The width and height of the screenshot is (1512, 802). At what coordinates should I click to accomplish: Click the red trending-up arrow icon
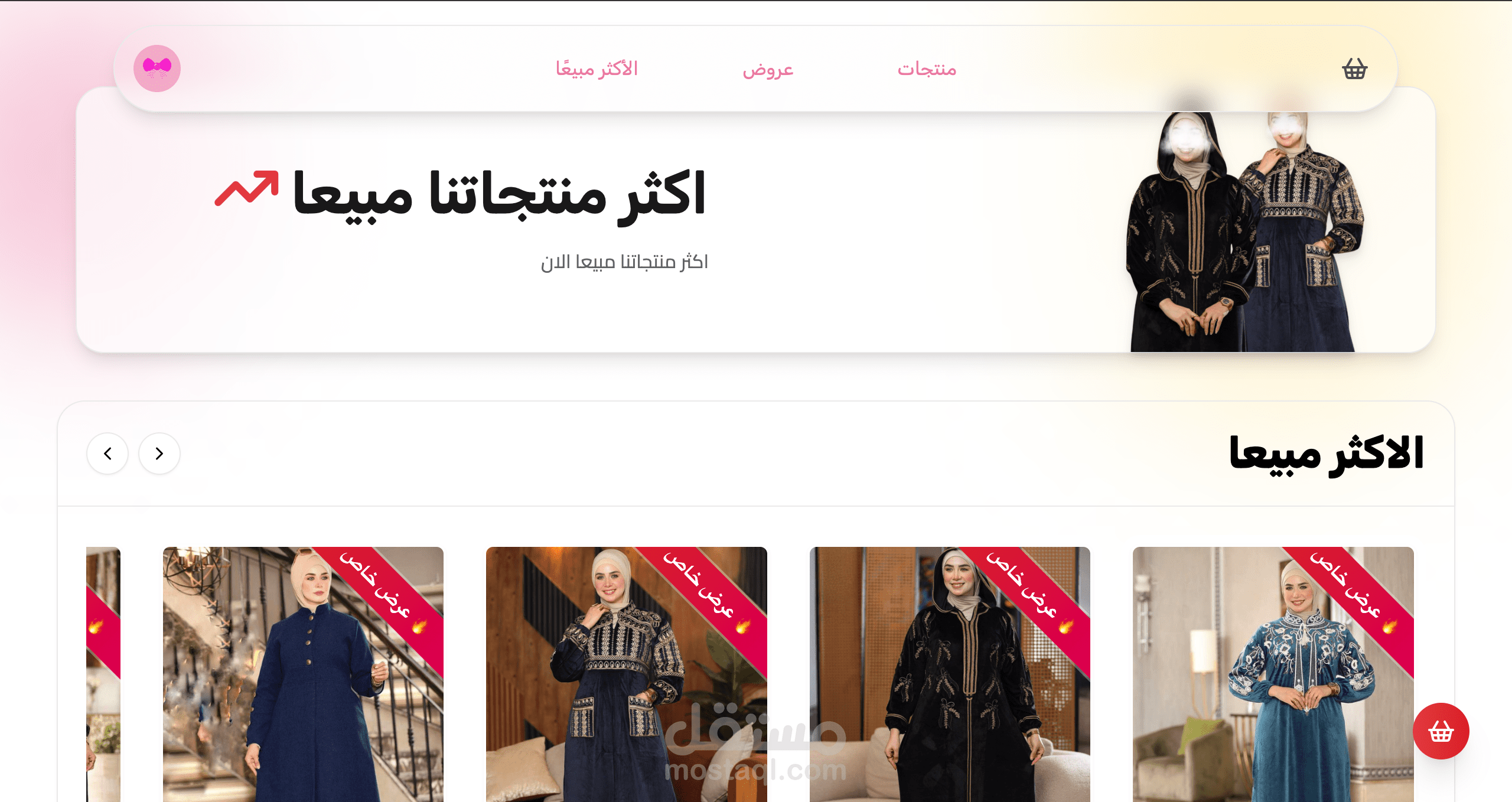[246, 188]
